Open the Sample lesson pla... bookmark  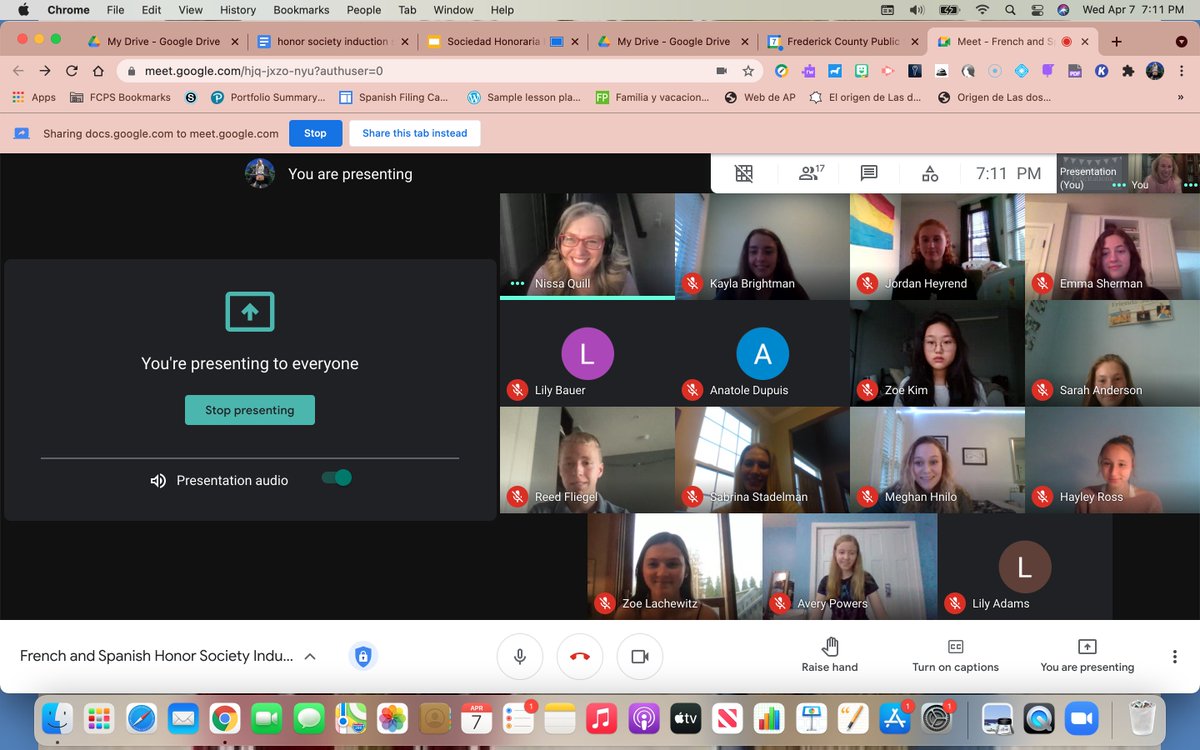pos(523,97)
